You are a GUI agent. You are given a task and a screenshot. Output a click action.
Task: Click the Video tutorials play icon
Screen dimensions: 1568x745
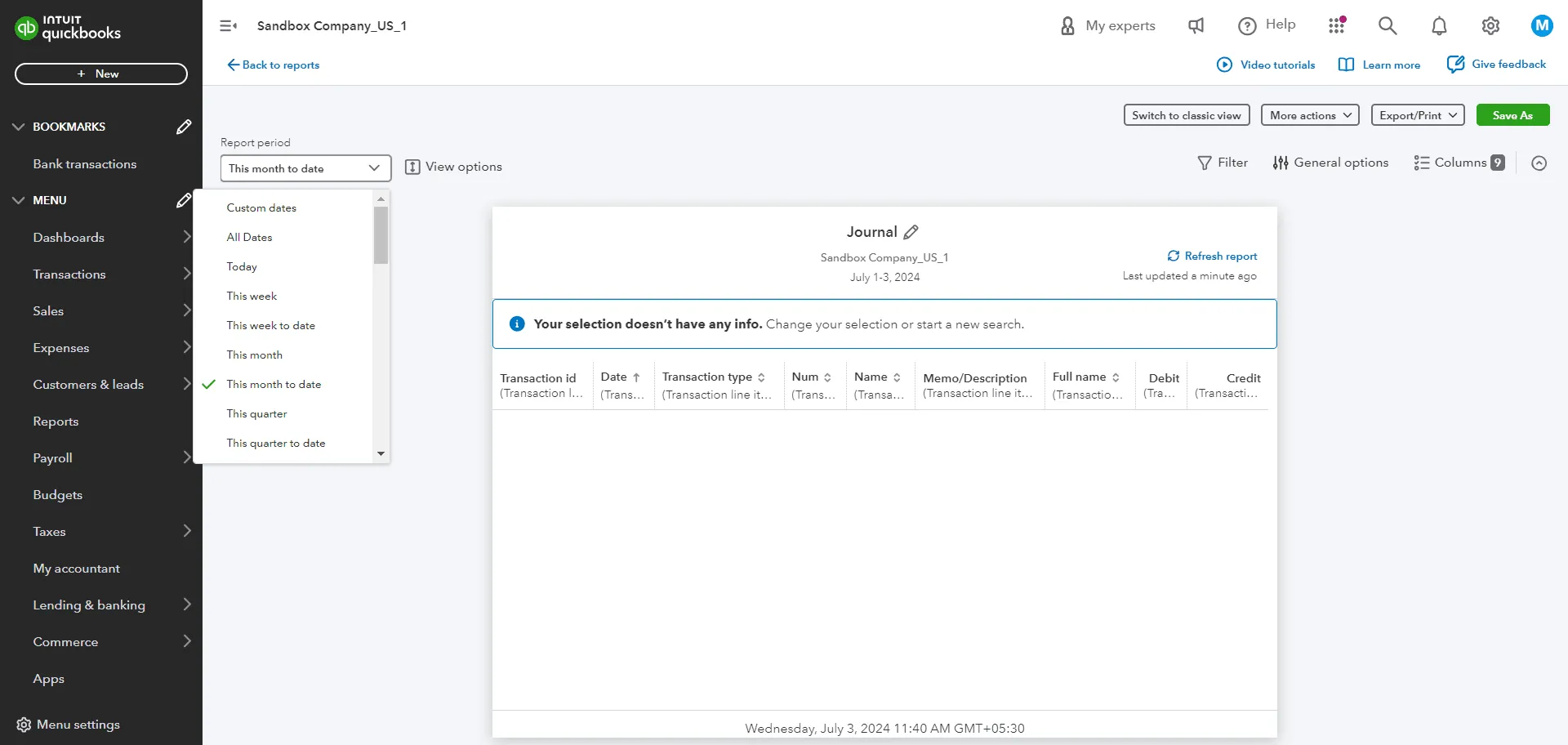coord(1224,65)
